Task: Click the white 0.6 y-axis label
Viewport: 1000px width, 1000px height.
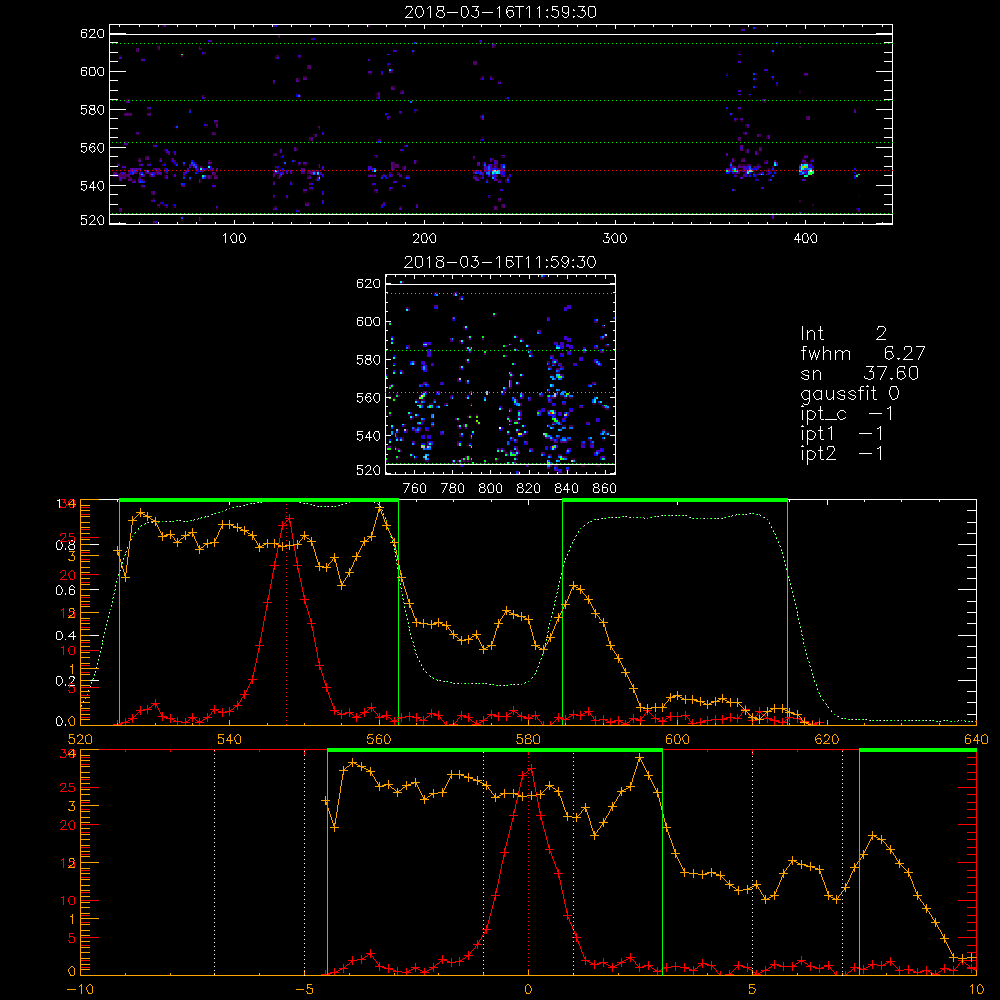Action: 65,591
